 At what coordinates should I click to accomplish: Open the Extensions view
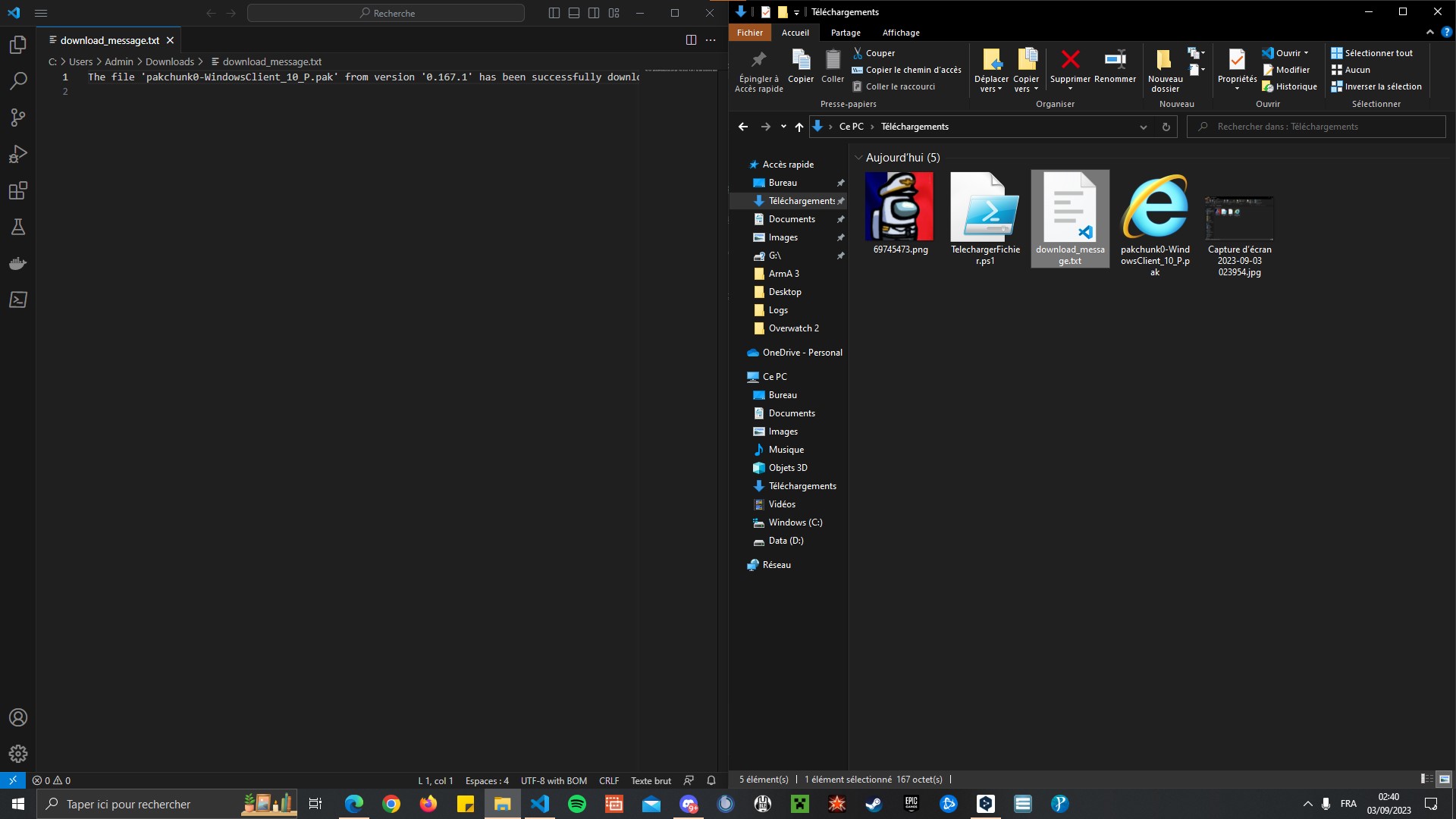pos(18,190)
